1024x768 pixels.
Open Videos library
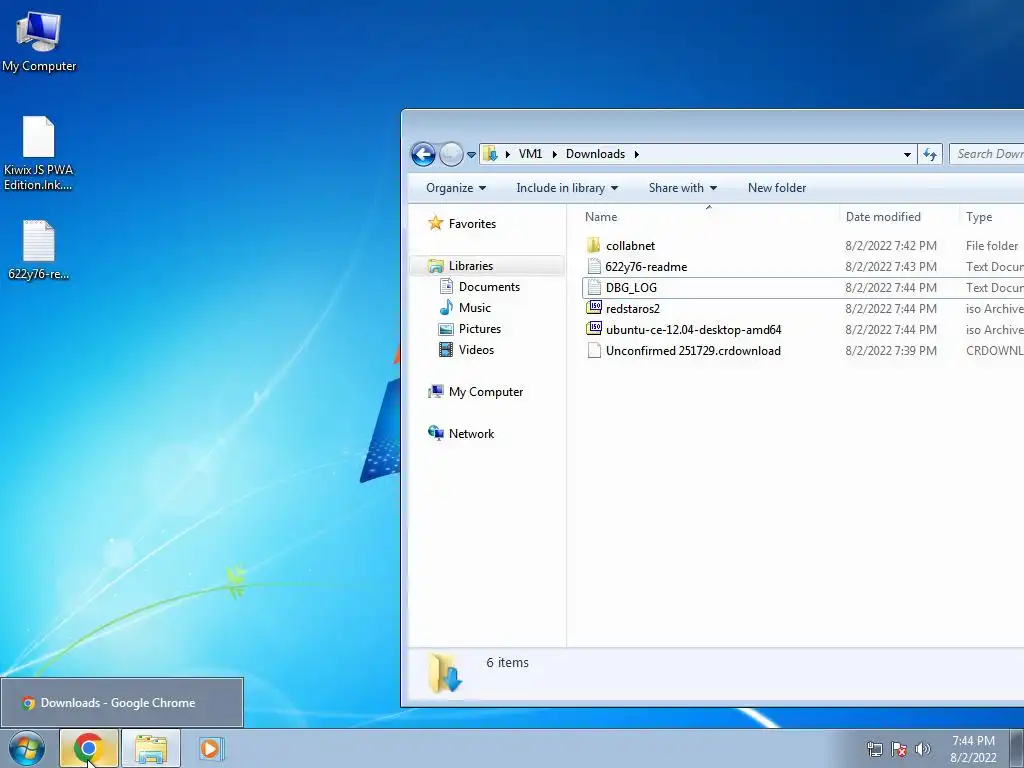[476, 350]
